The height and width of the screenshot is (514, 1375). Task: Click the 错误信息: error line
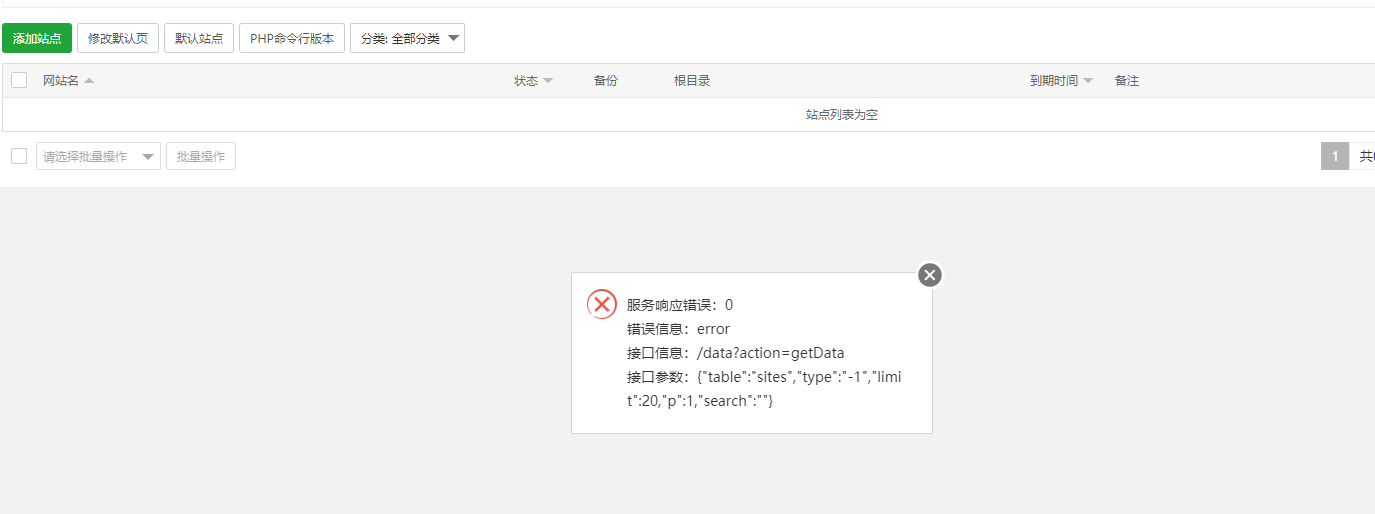pos(678,329)
